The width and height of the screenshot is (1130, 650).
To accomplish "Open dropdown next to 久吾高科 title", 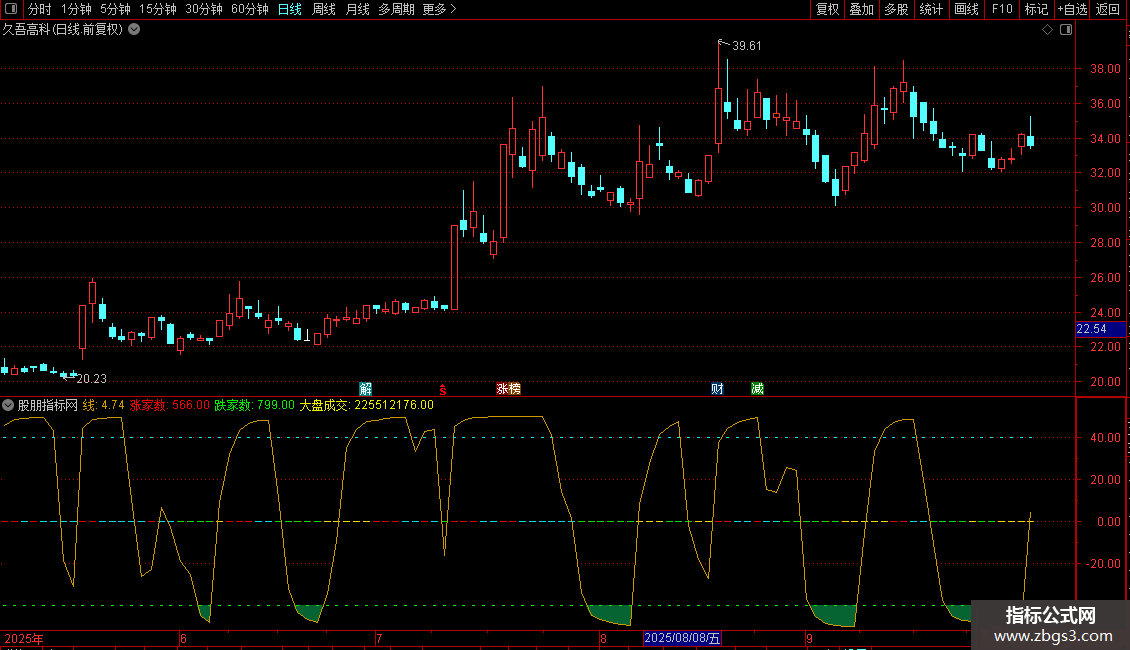I will coord(134,30).
